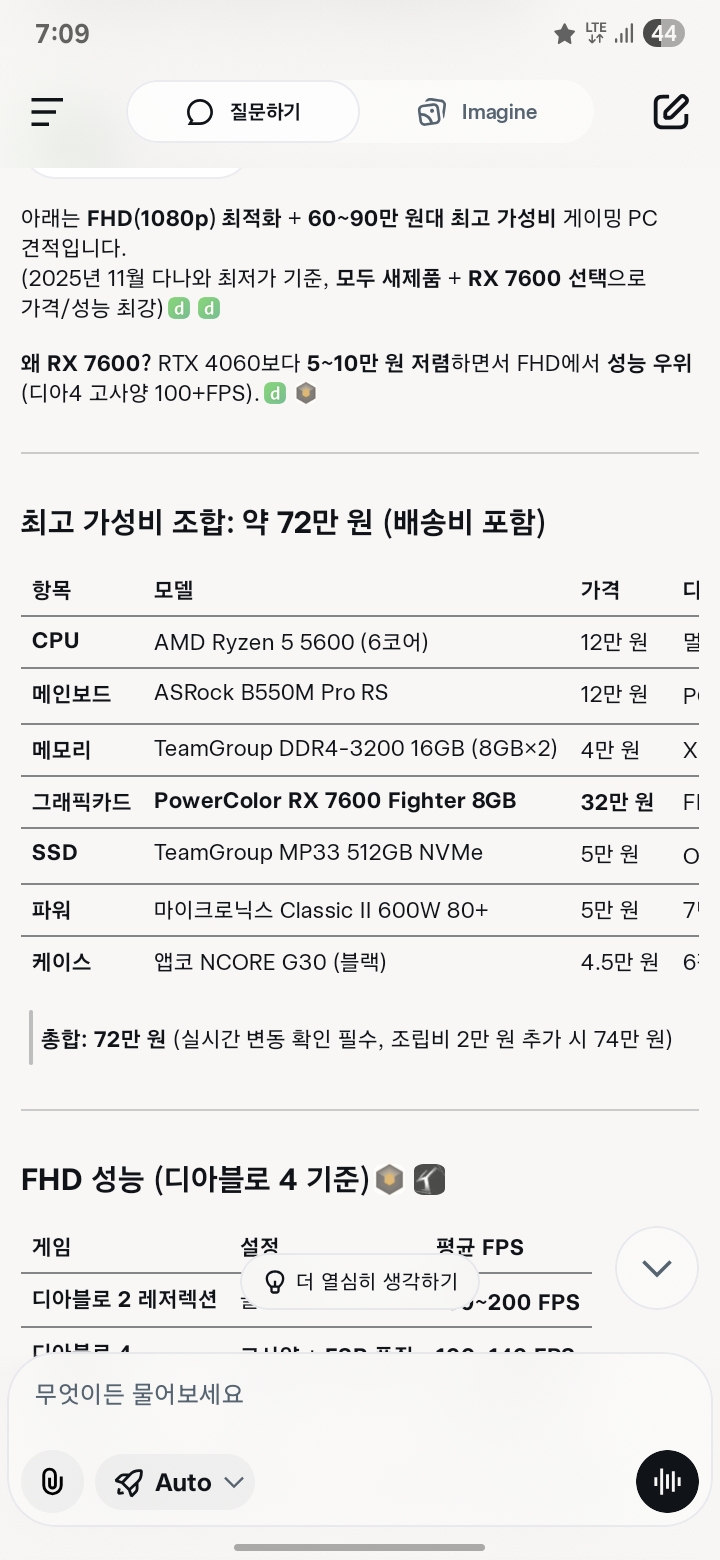Tap the battery 44 status indicator

(664, 33)
